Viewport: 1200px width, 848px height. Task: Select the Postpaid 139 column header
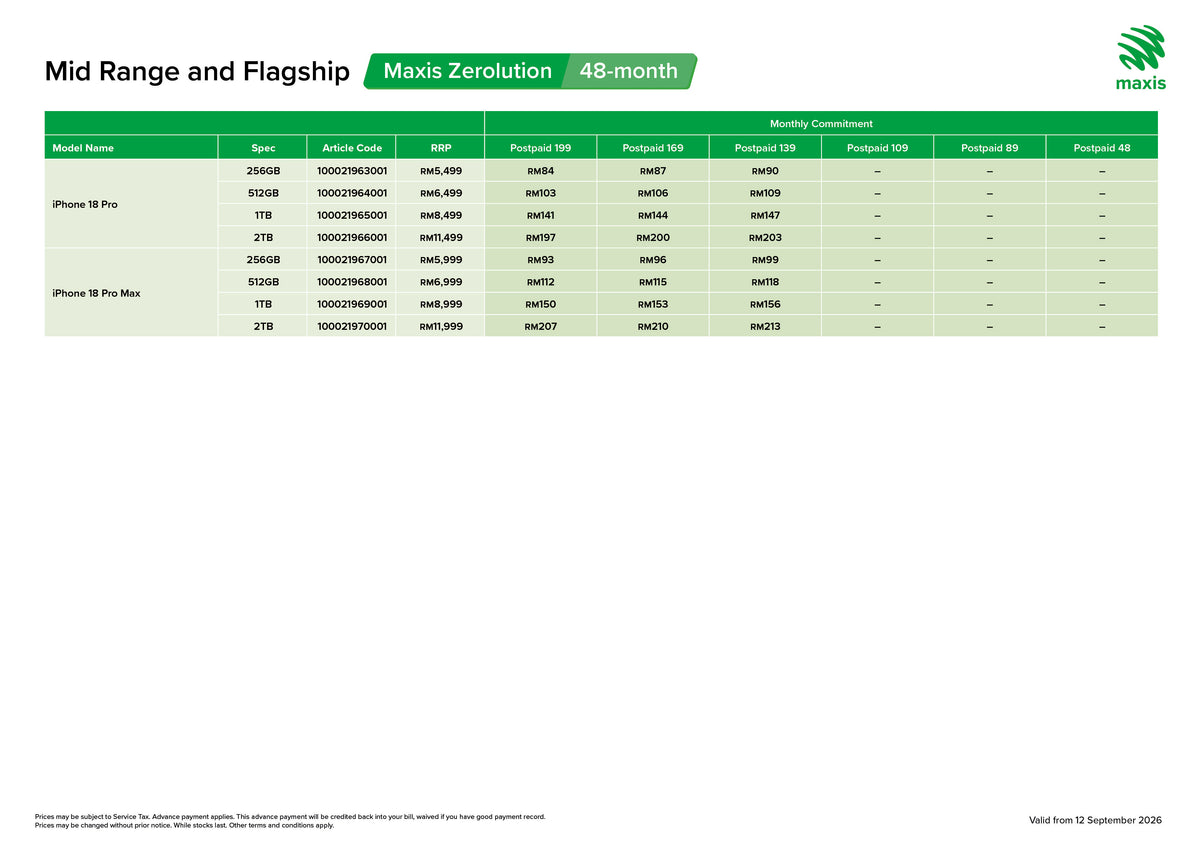pos(765,148)
